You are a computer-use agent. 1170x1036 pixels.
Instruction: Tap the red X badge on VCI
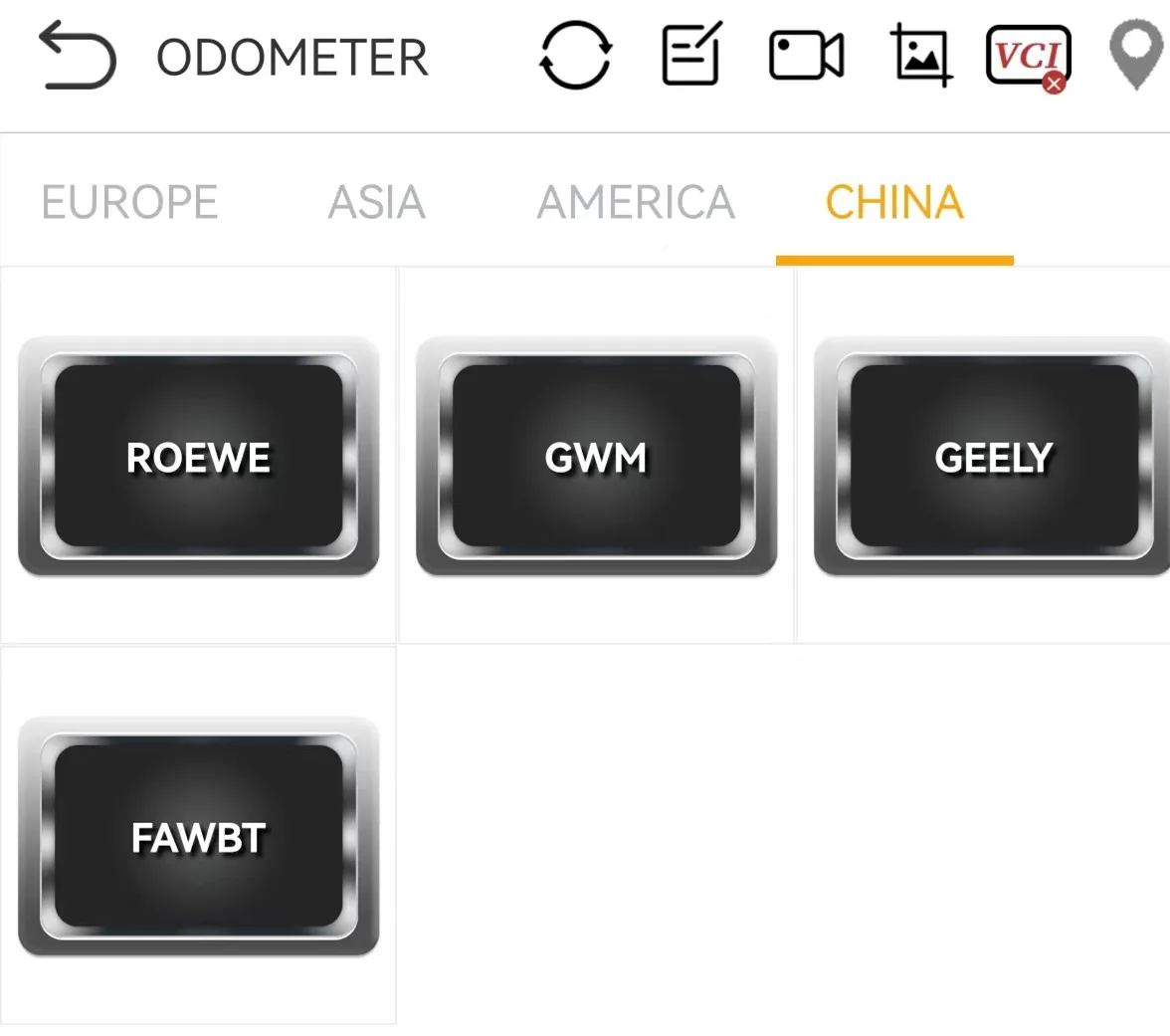point(1055,82)
